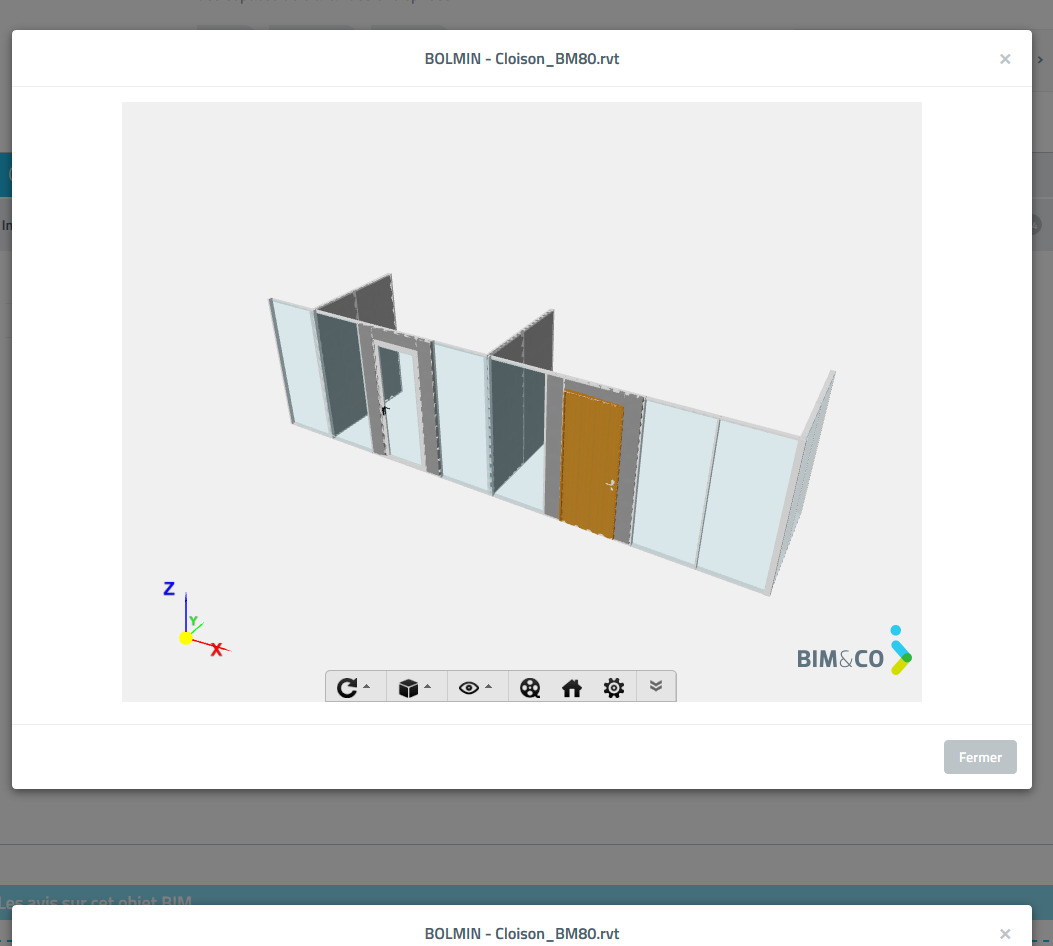The image size is (1053, 946).
Task: Click the 3D cube view icon
Action: coord(407,688)
